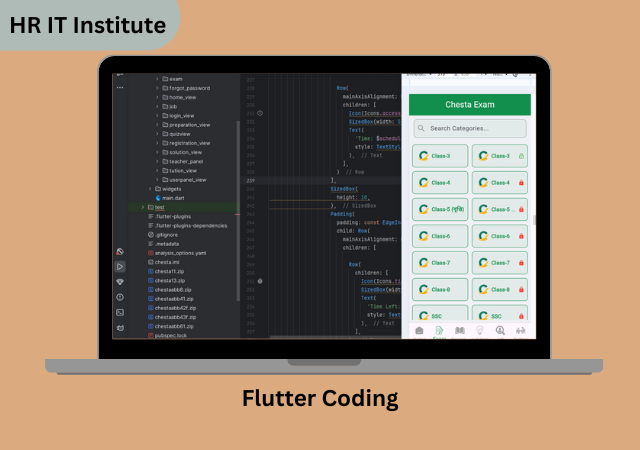This screenshot has height=450, width=640.
Task: Click the magnifier icon in Search Categories
Action: 421,128
